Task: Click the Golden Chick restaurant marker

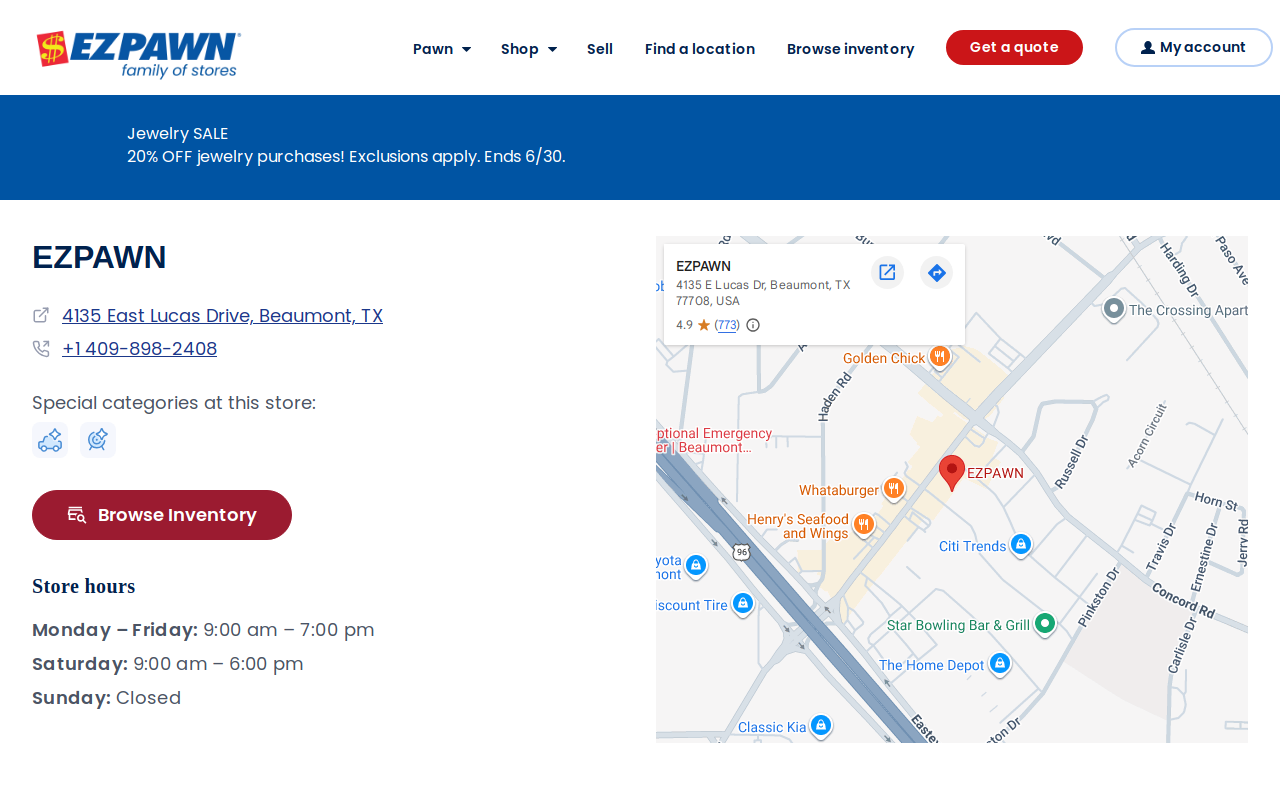Action: pyautogui.click(x=939, y=357)
